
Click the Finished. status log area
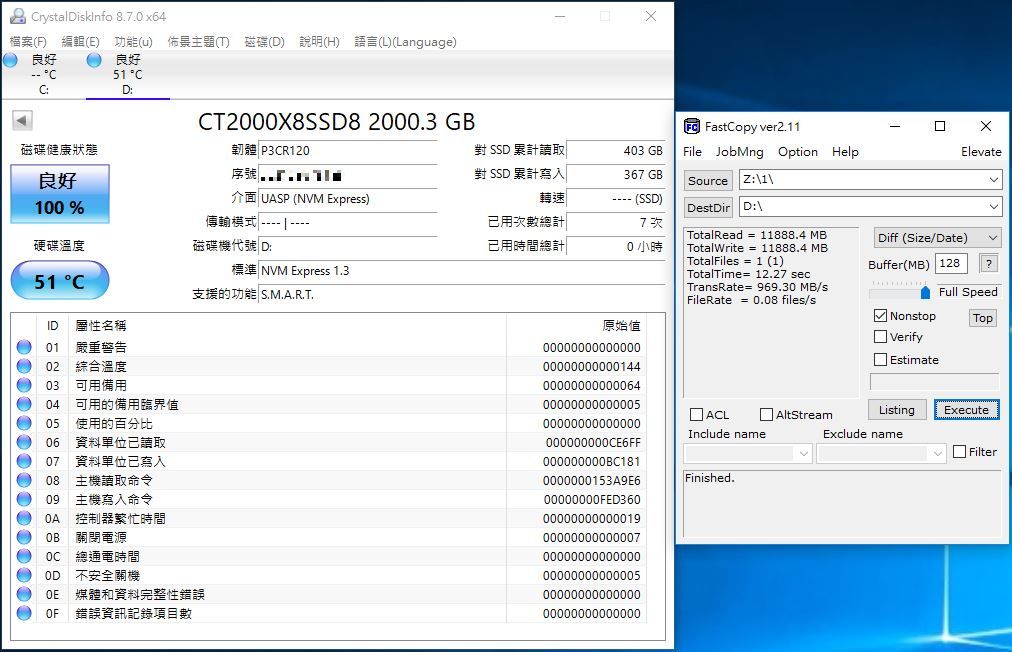click(x=842, y=504)
